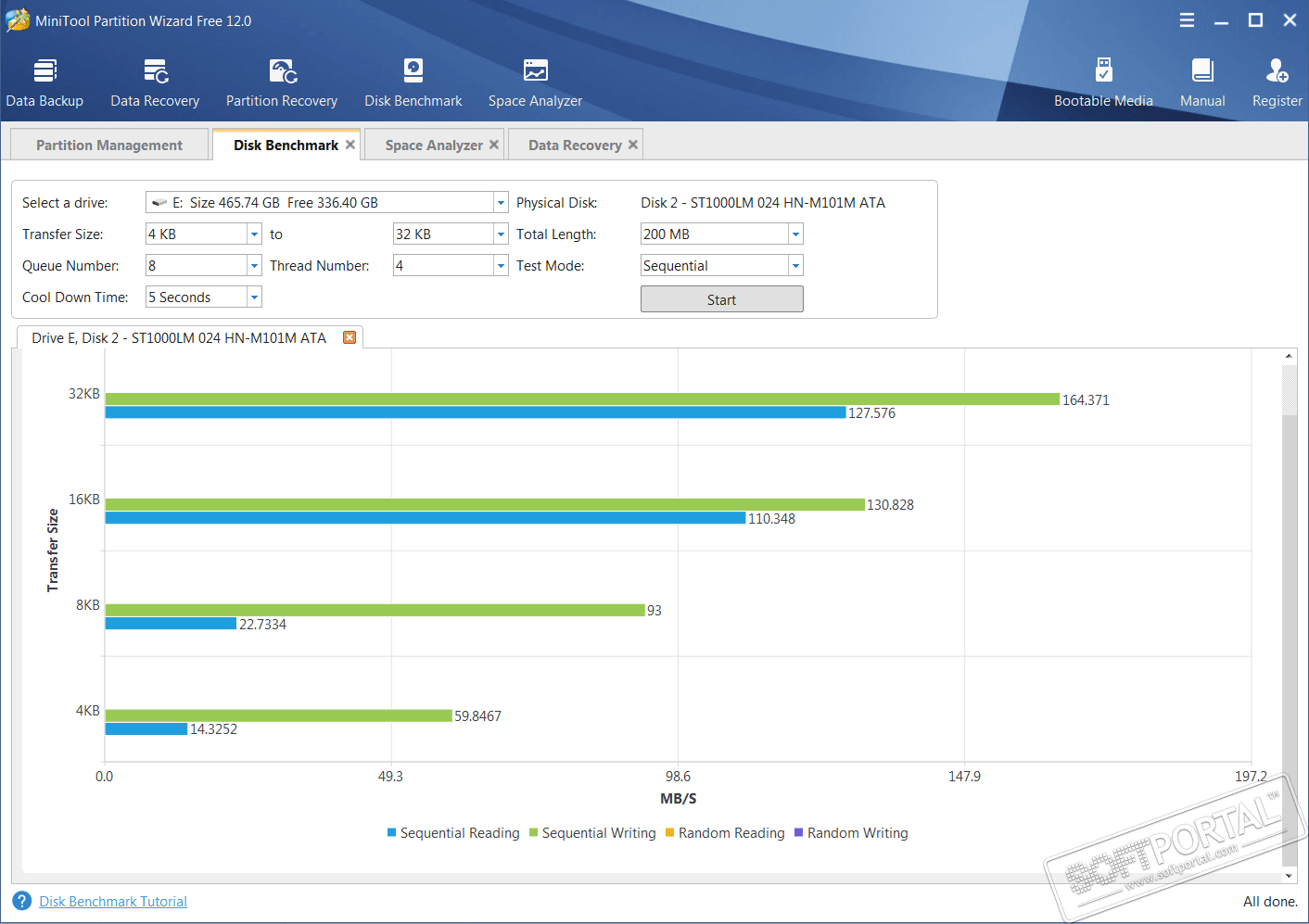The width and height of the screenshot is (1309, 924).
Task: Click the 16KB sequential writing bar
Action: [x=485, y=504]
